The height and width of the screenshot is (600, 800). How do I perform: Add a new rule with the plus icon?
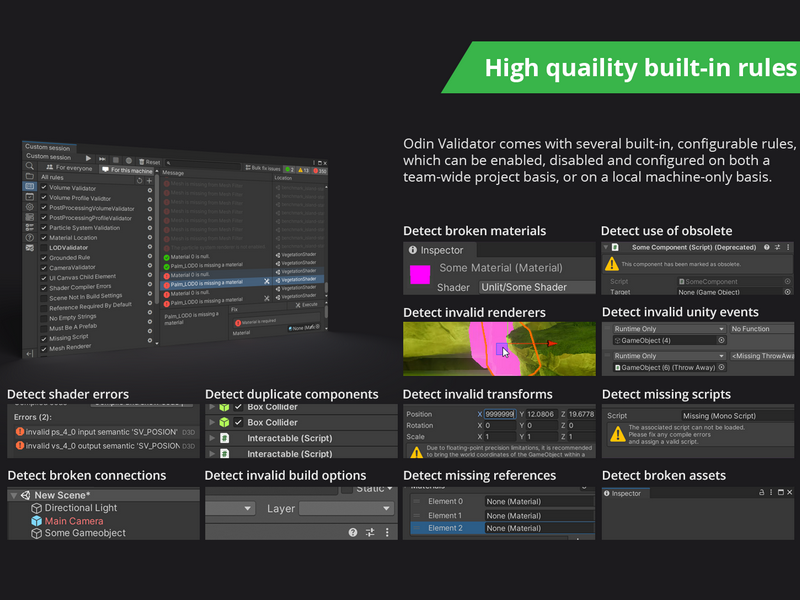(149, 181)
